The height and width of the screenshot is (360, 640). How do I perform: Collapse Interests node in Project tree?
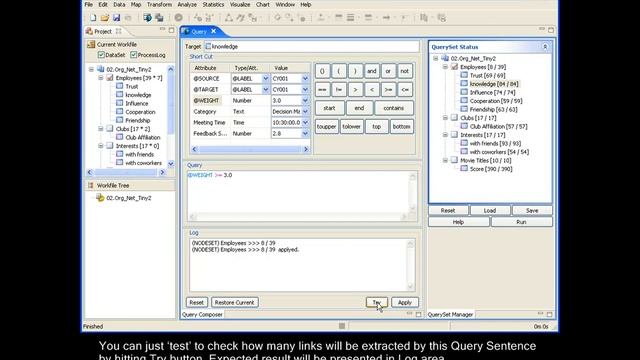click(x=101, y=146)
